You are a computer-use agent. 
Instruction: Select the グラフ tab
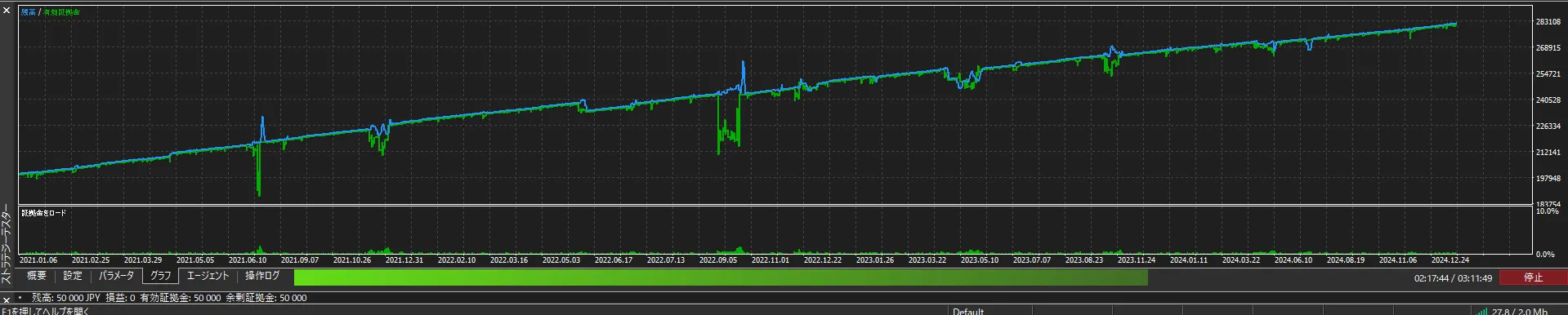coord(160,277)
